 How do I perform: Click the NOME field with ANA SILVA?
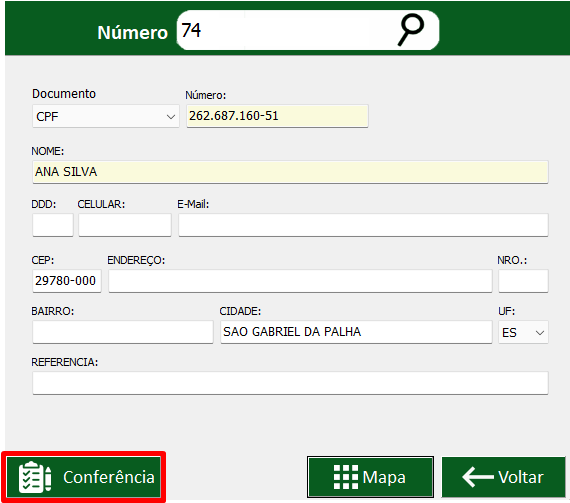290,172
